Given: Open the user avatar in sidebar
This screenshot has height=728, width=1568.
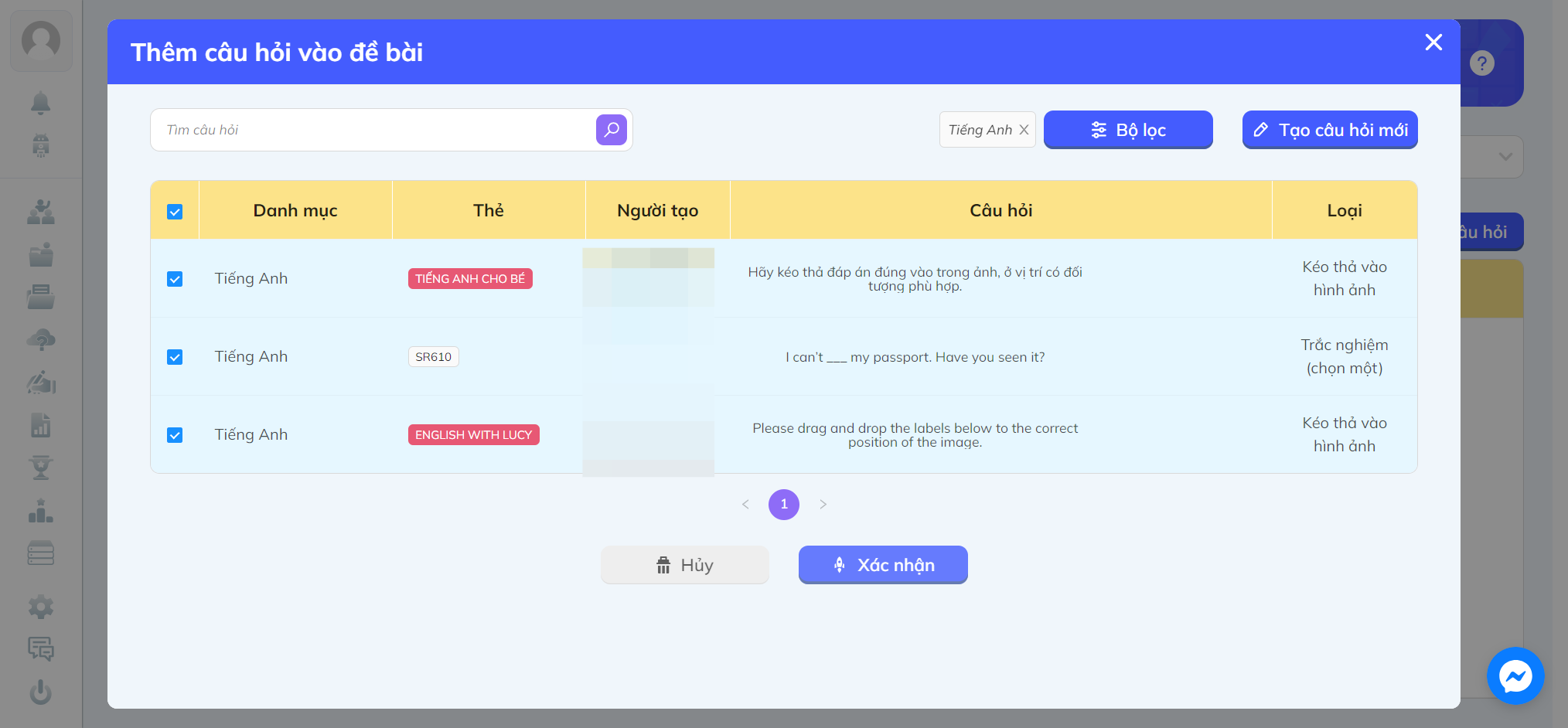Looking at the screenshot, I should tap(41, 41).
